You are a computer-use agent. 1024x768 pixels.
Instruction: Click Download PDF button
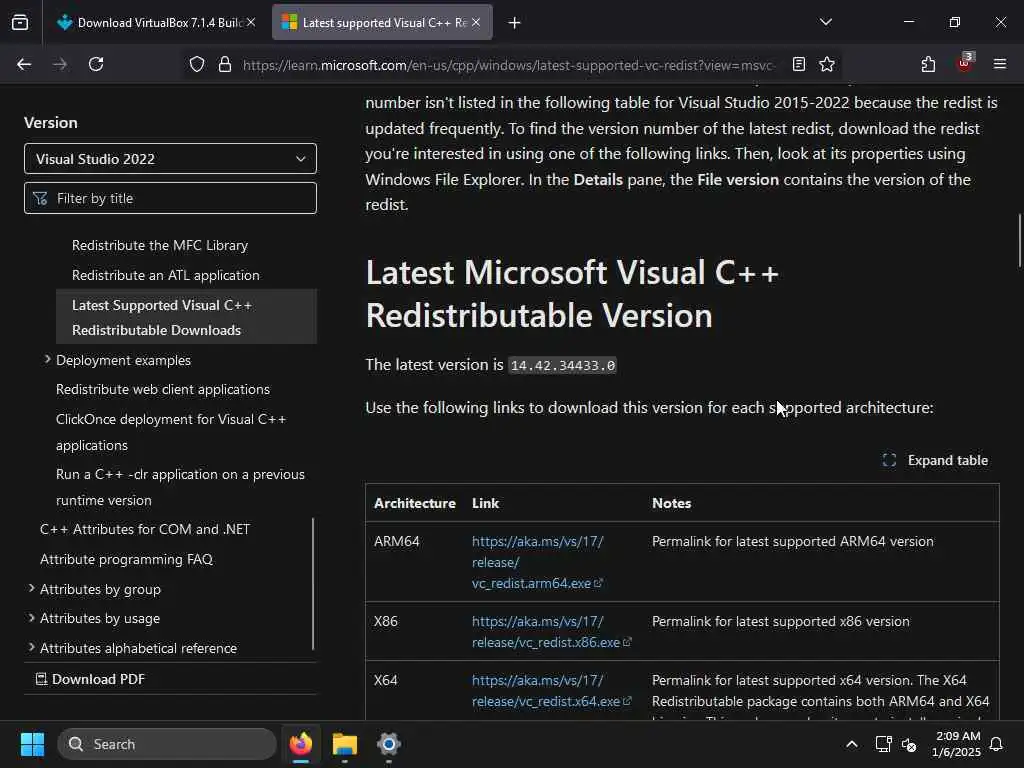(x=90, y=679)
